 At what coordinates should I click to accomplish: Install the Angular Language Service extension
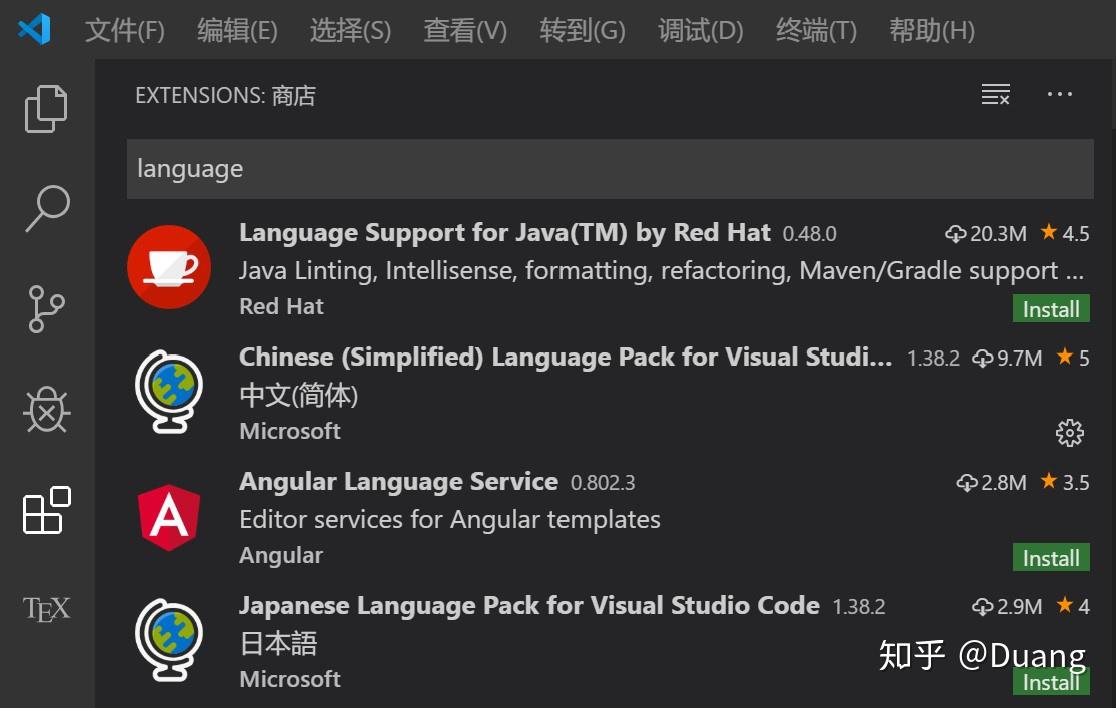[x=1050, y=558]
